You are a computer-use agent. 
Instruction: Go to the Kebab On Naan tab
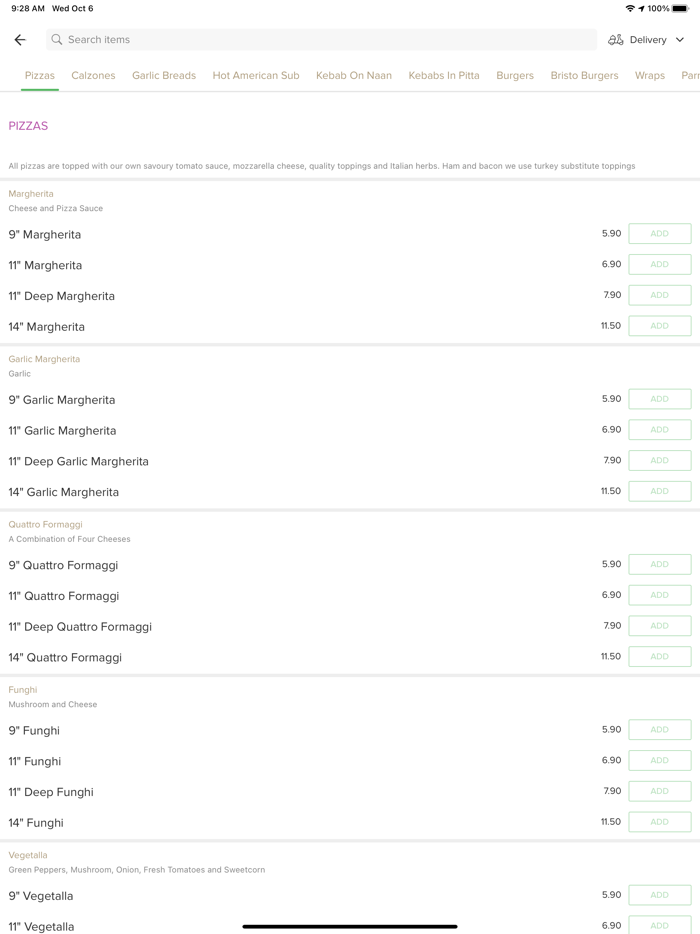[x=354, y=76]
